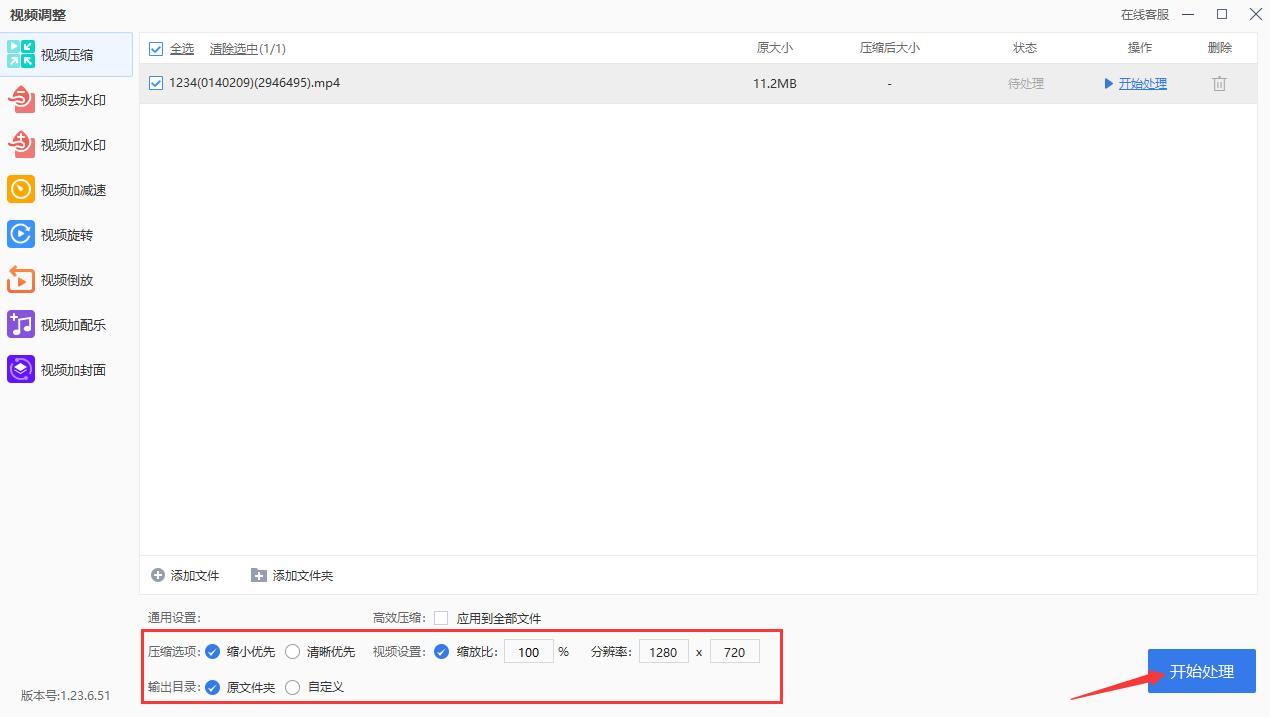Select the 视频倒放 feature
The height and width of the screenshot is (717, 1270).
pos(68,279)
